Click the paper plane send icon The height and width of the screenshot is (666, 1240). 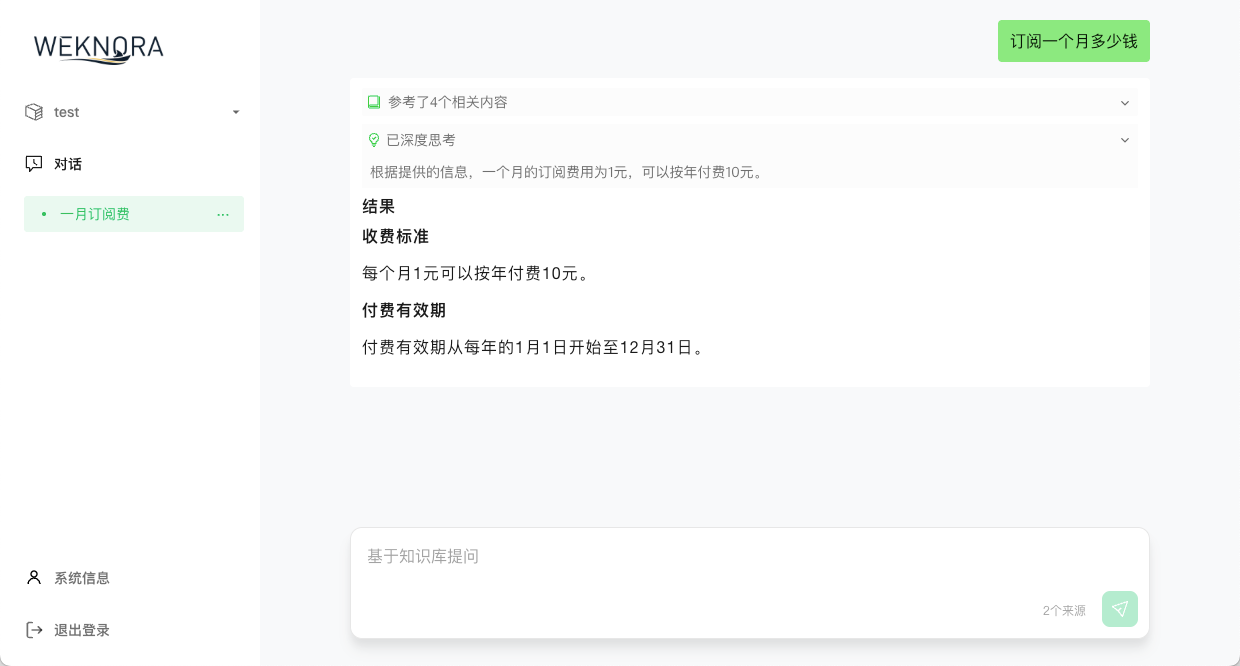tap(1120, 609)
